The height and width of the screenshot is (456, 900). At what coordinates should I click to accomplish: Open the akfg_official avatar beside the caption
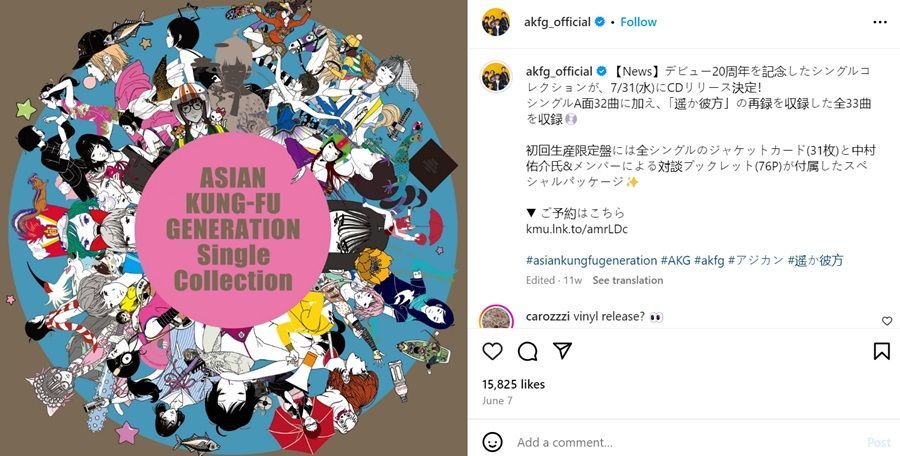496,76
